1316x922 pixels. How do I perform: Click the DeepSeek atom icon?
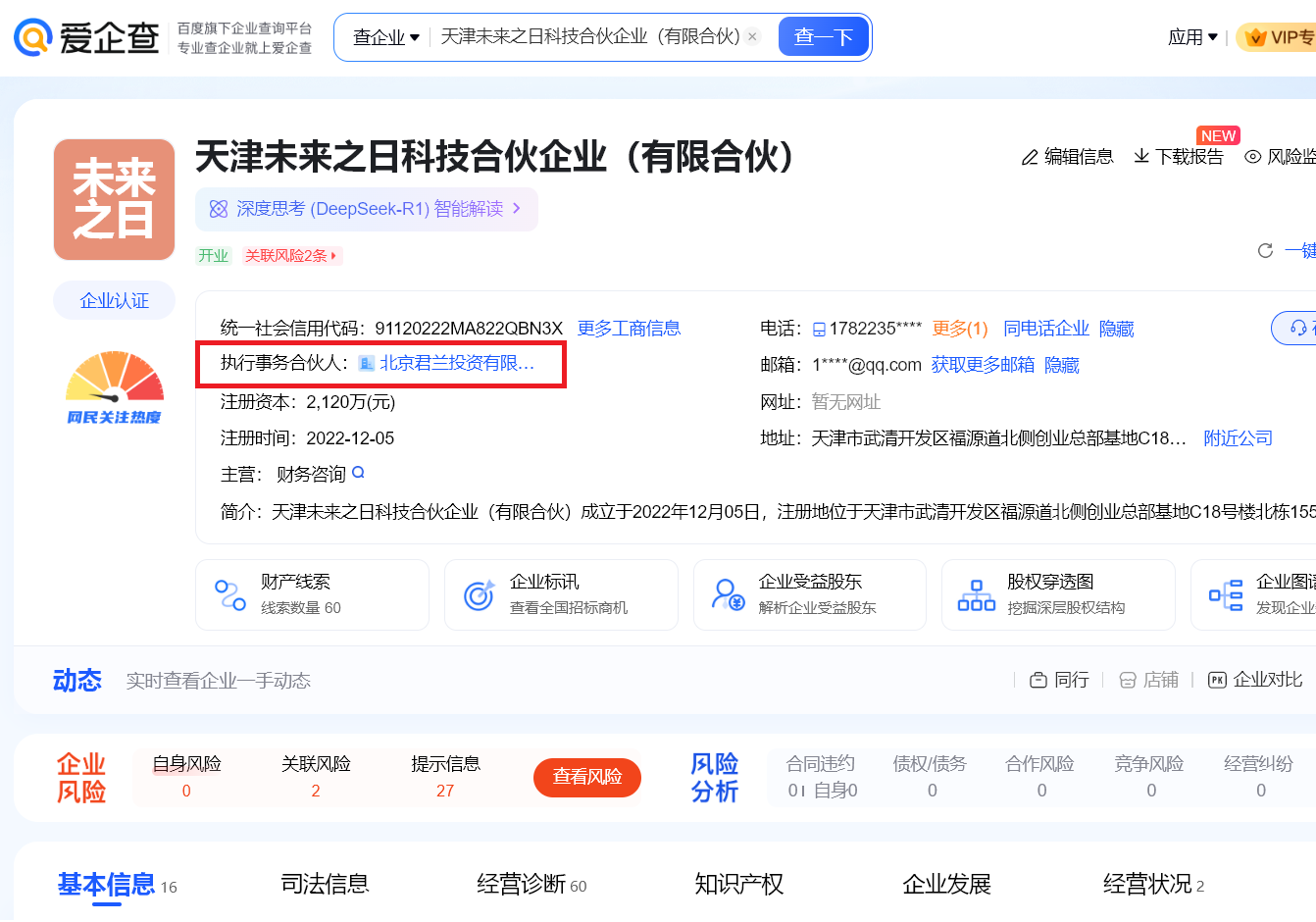pos(219,209)
